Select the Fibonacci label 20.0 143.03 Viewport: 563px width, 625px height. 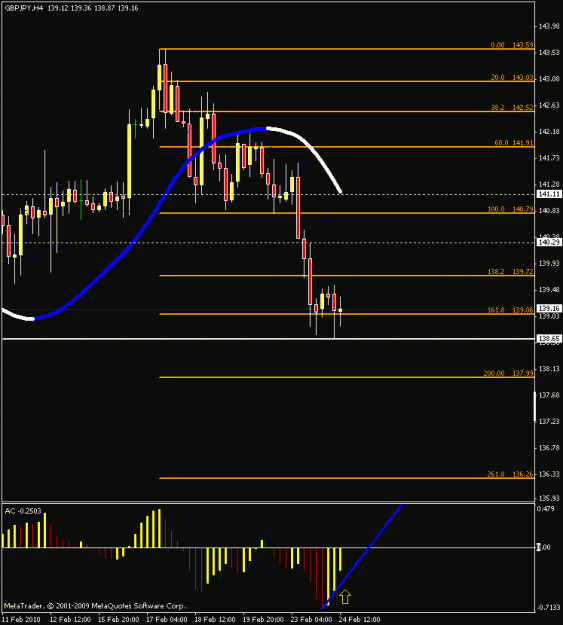512,77
